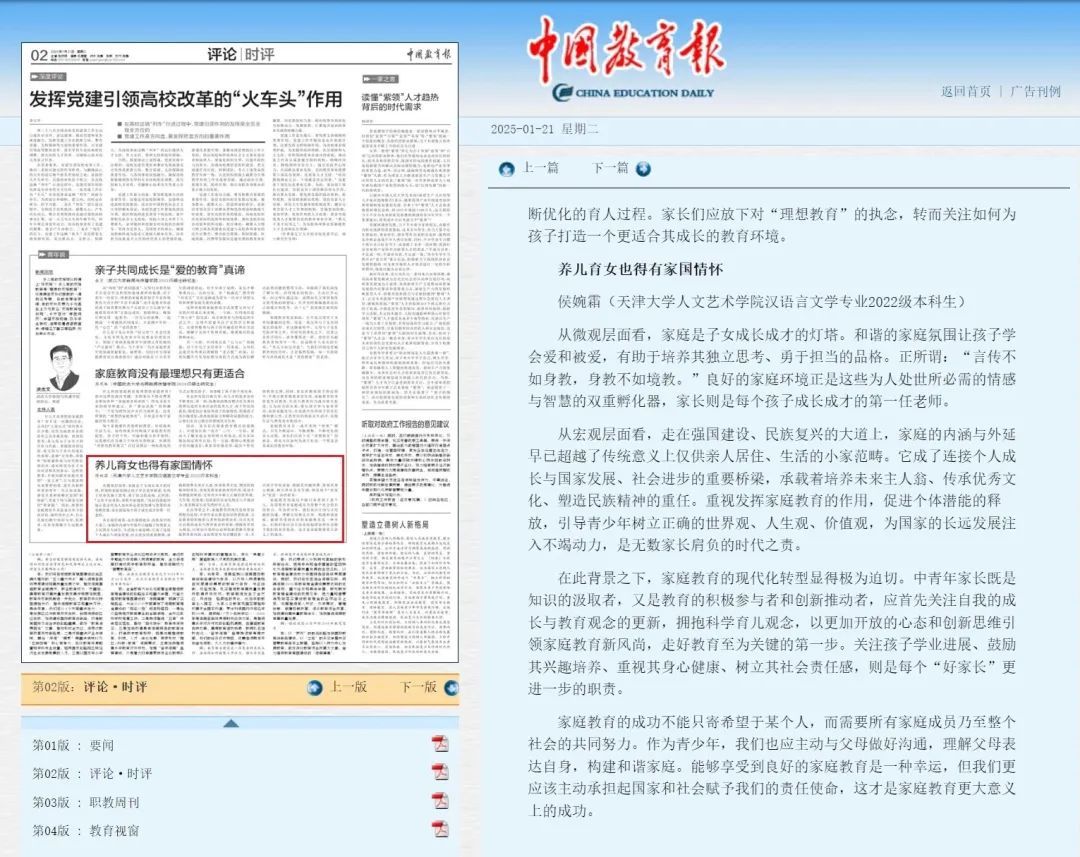Go to the next article via 下一篇
1080x857 pixels.
(x=611, y=169)
